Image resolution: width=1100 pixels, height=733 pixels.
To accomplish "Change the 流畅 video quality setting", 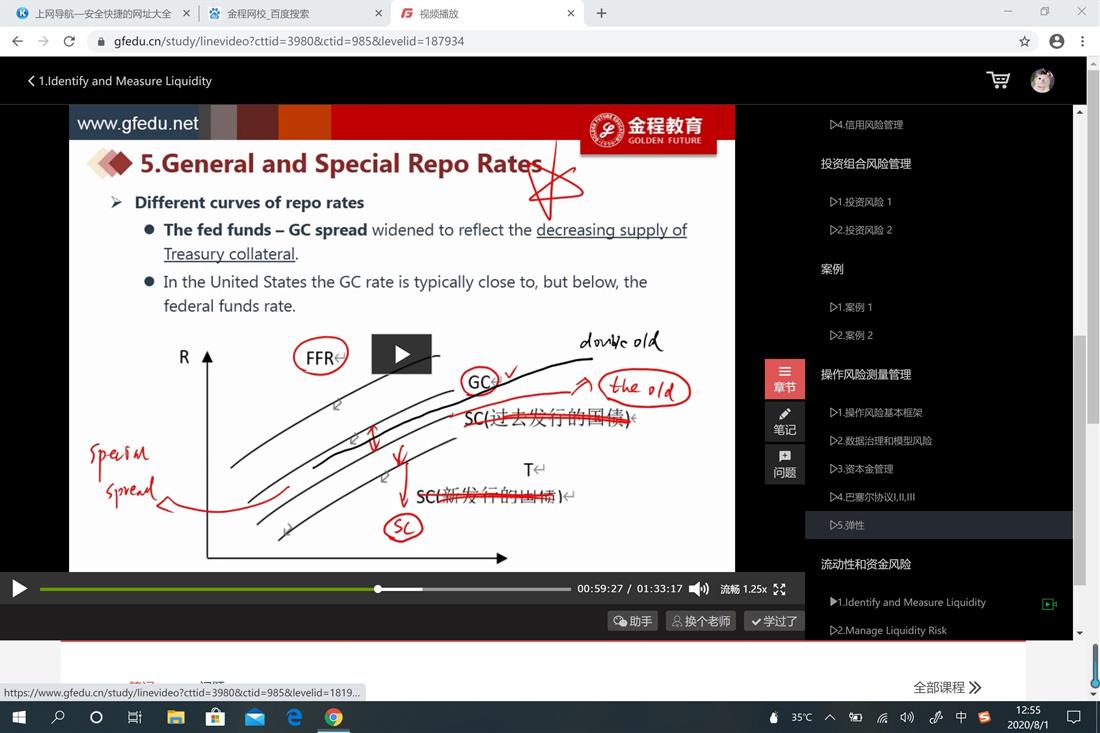I will click(730, 590).
